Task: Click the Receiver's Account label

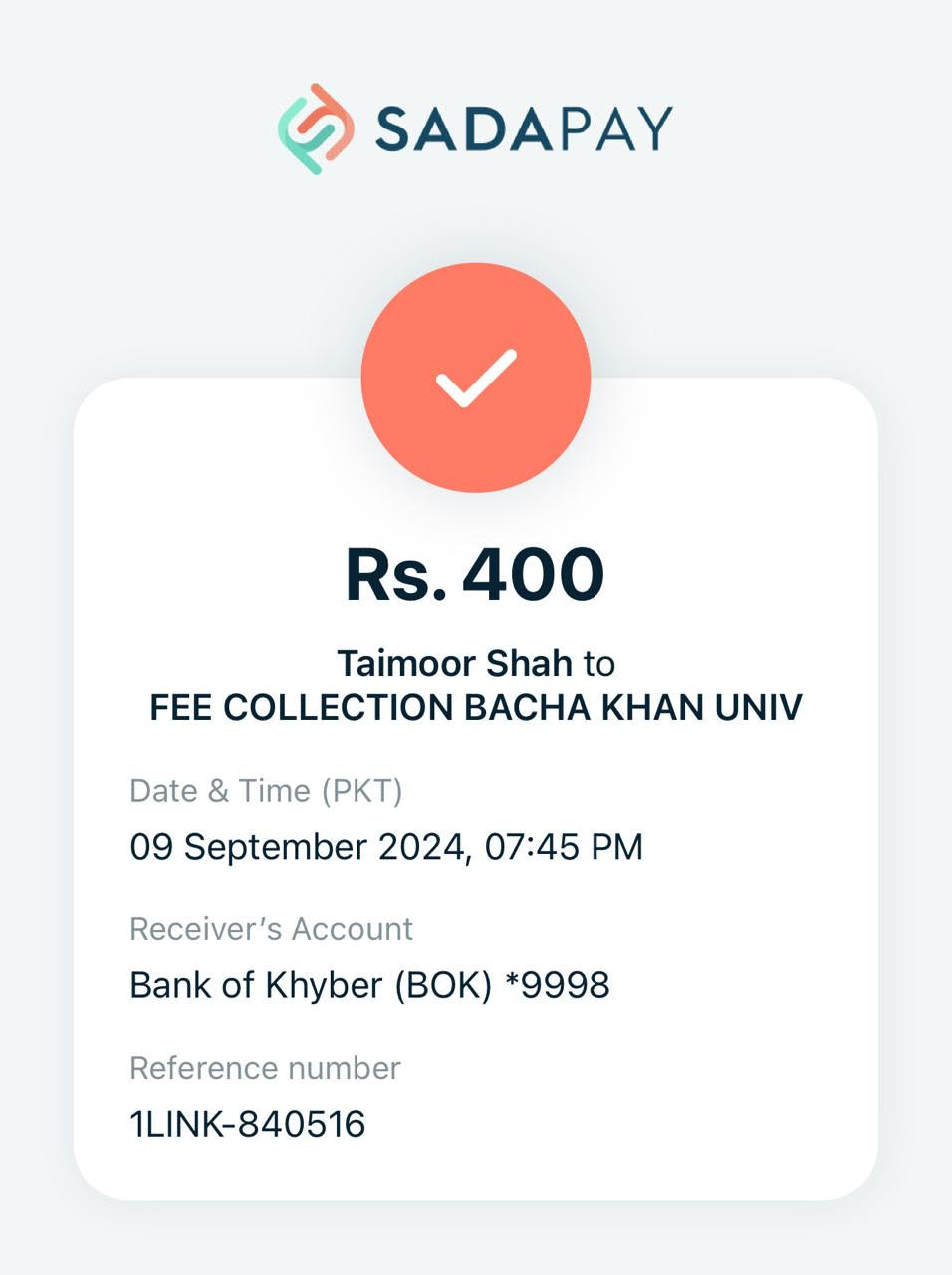Action: [271, 929]
